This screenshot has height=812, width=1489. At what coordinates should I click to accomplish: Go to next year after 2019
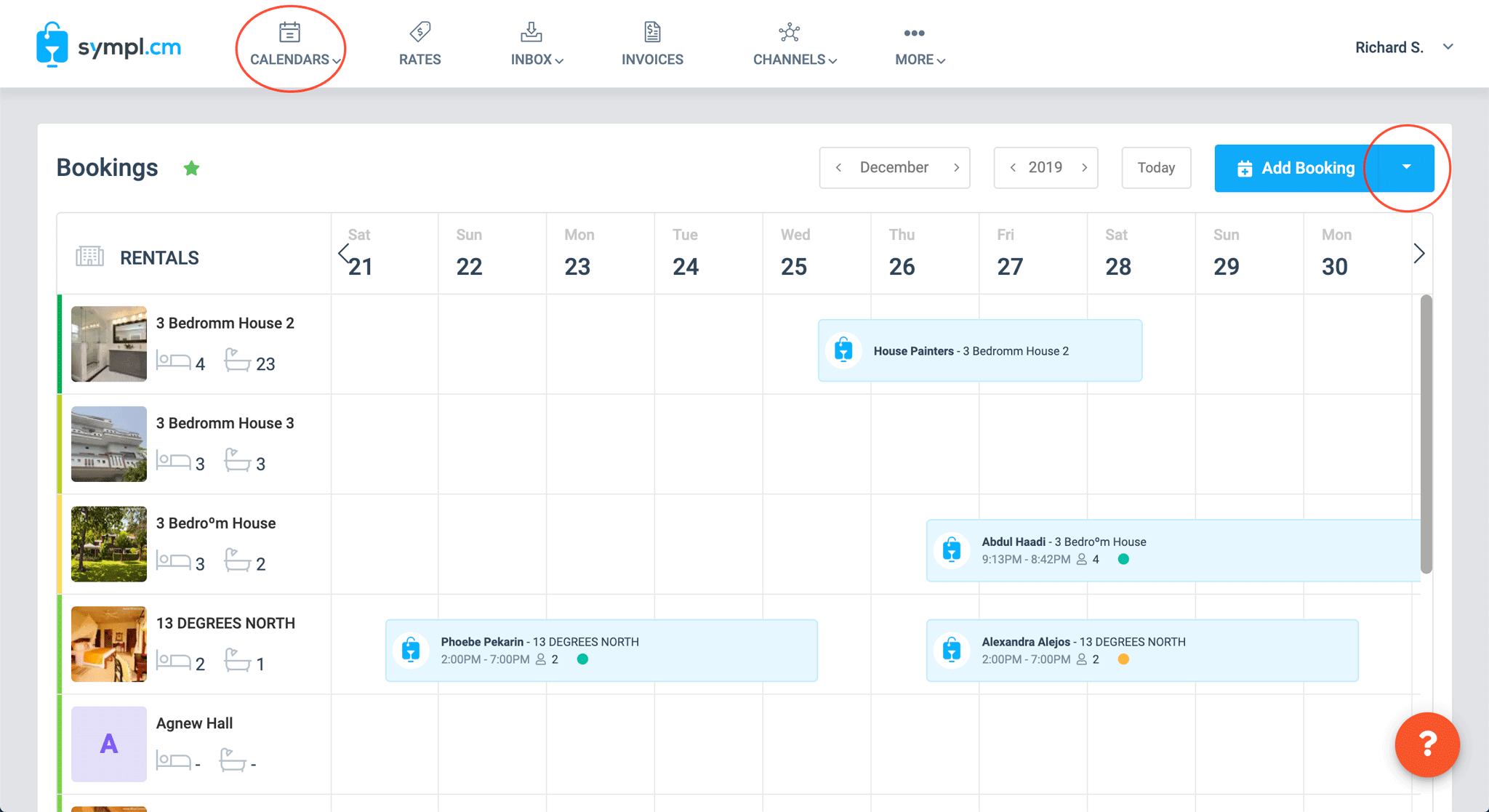1084,168
